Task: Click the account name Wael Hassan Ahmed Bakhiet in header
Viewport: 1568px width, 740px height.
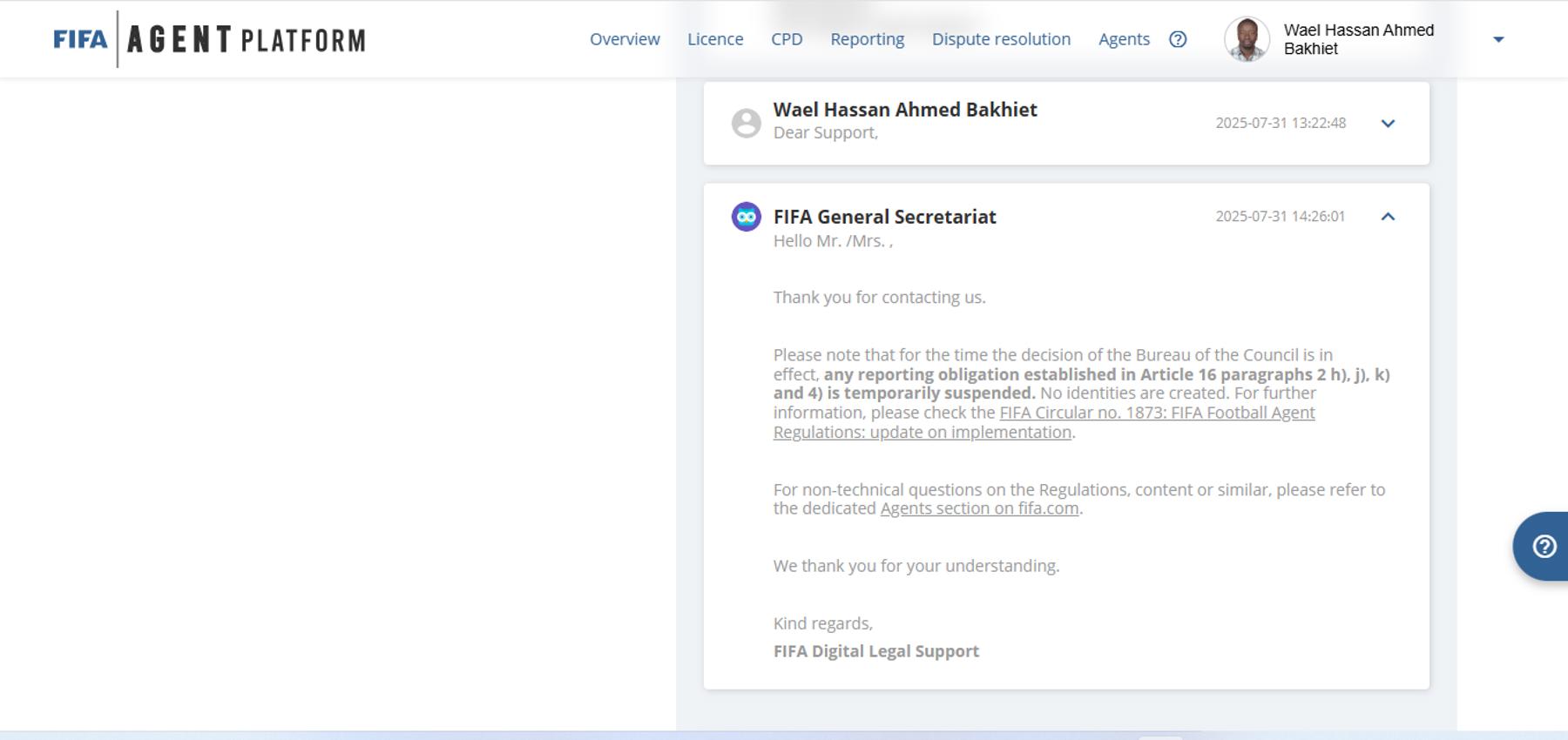Action: [1359, 39]
